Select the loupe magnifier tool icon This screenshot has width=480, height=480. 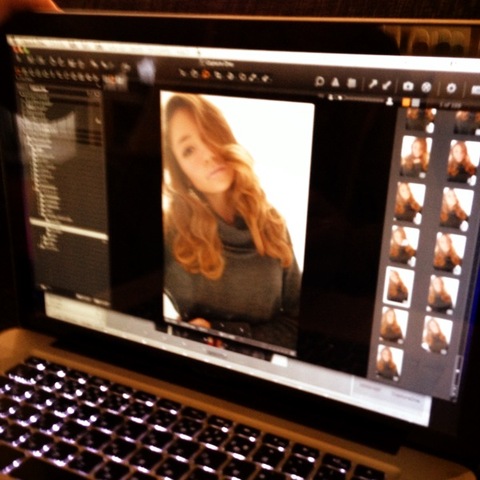[x=320, y=82]
